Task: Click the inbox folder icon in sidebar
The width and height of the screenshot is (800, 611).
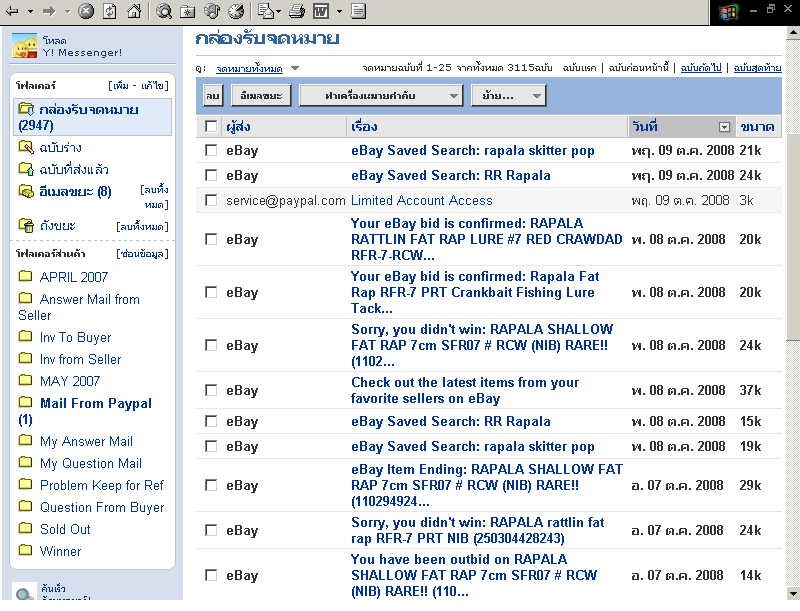Action: [26, 109]
